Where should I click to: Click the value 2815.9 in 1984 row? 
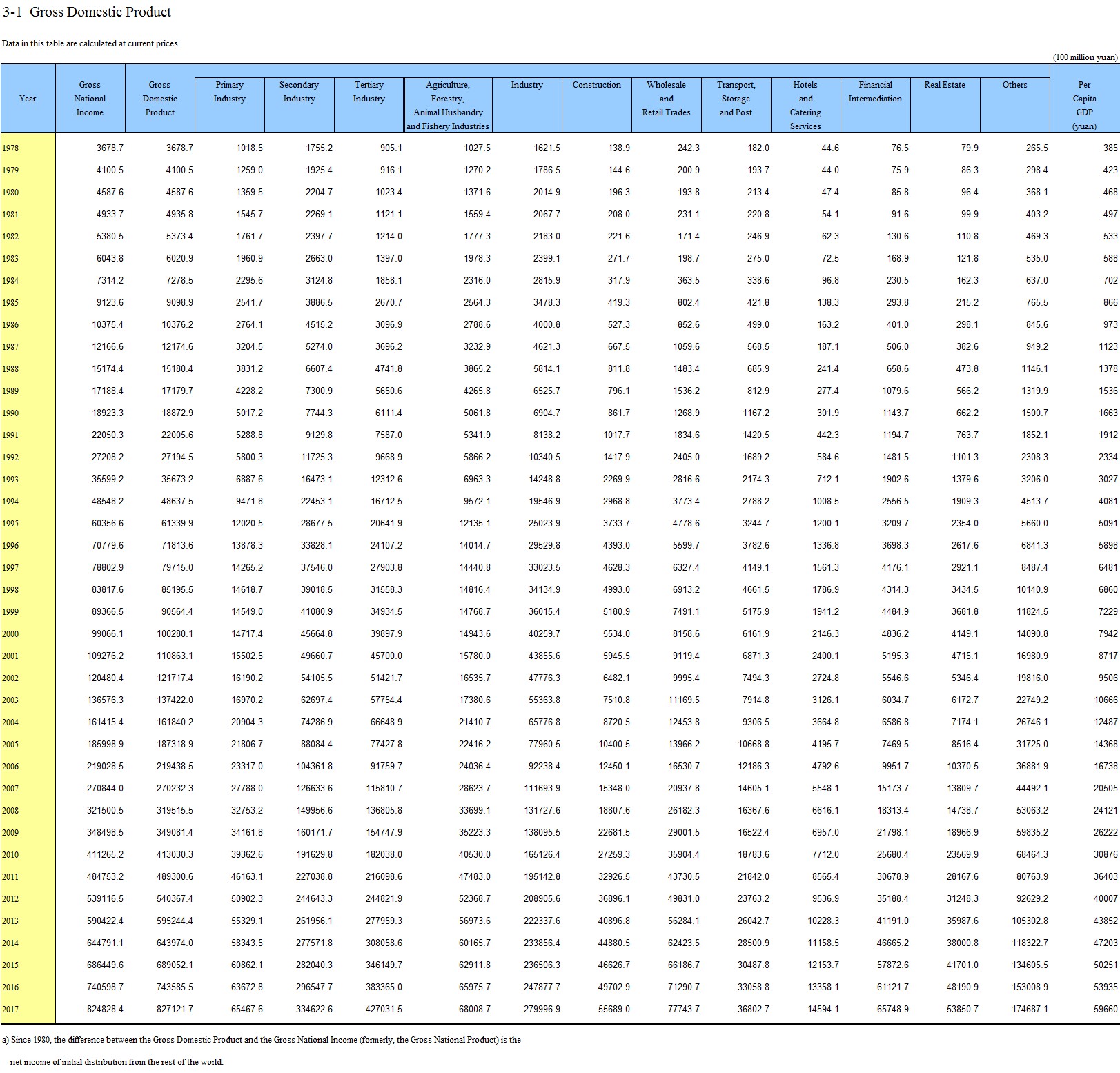(x=547, y=281)
